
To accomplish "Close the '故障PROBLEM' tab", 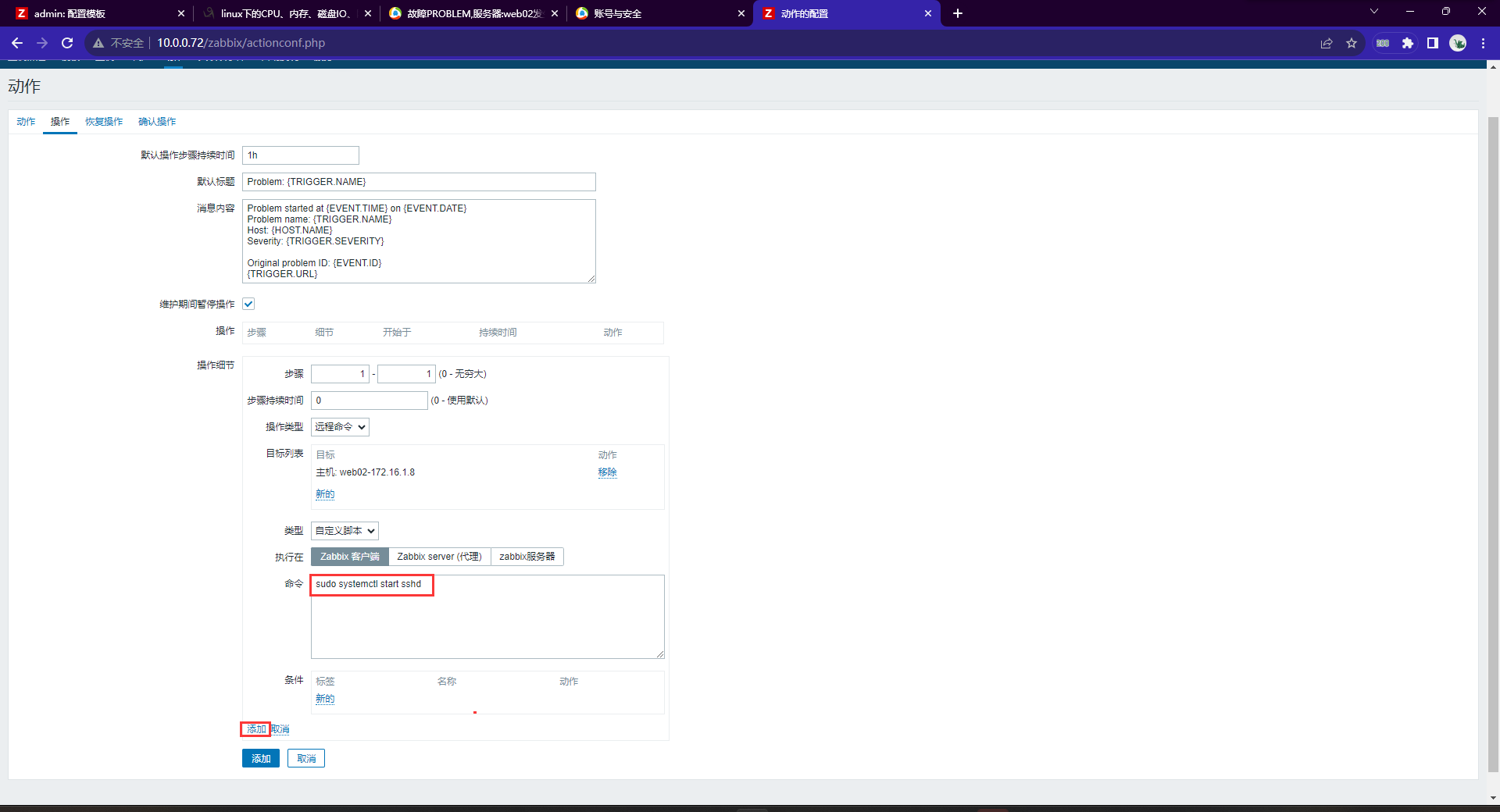I will 555,13.
